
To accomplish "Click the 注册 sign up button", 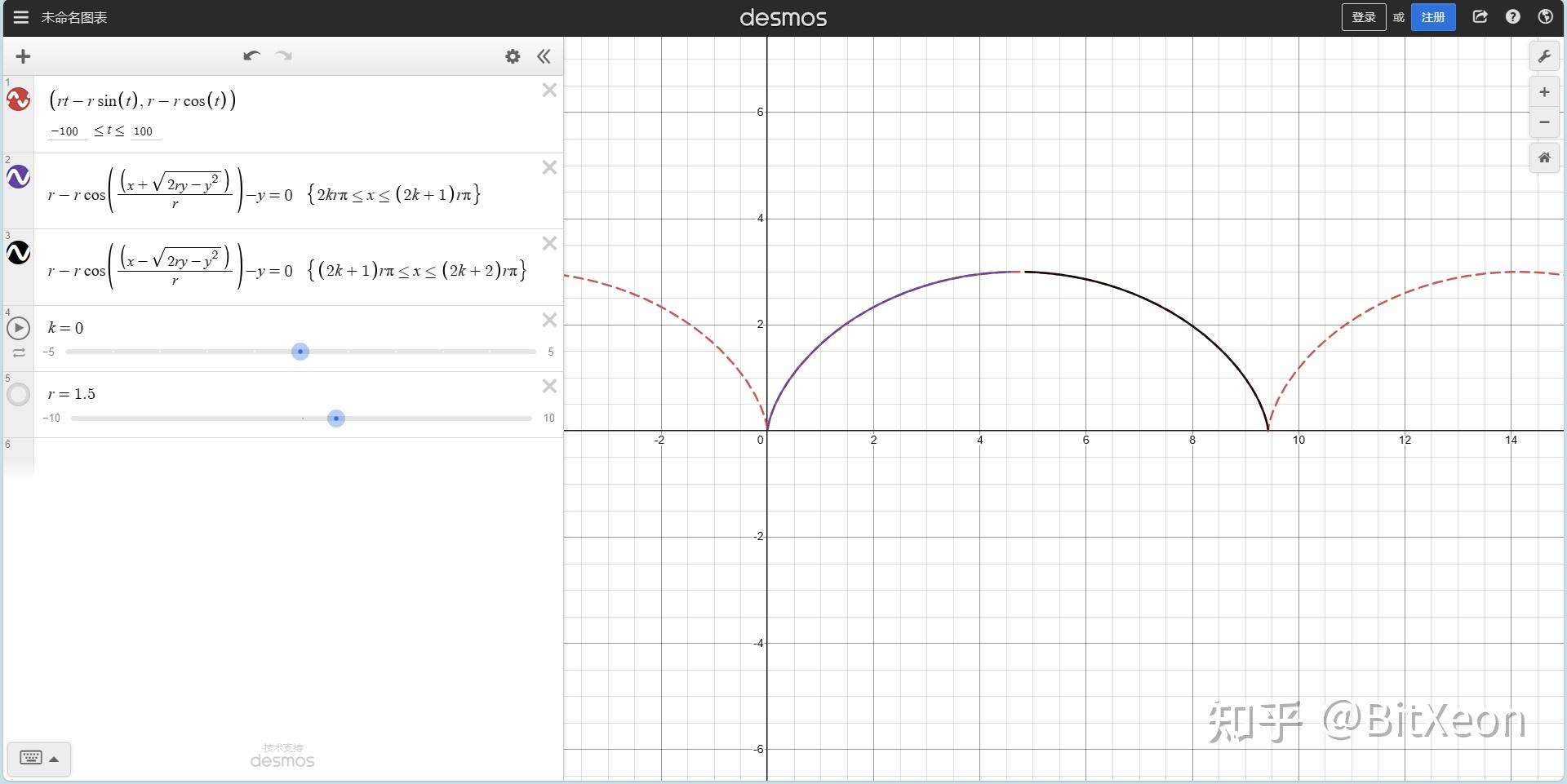I will tap(1433, 17).
